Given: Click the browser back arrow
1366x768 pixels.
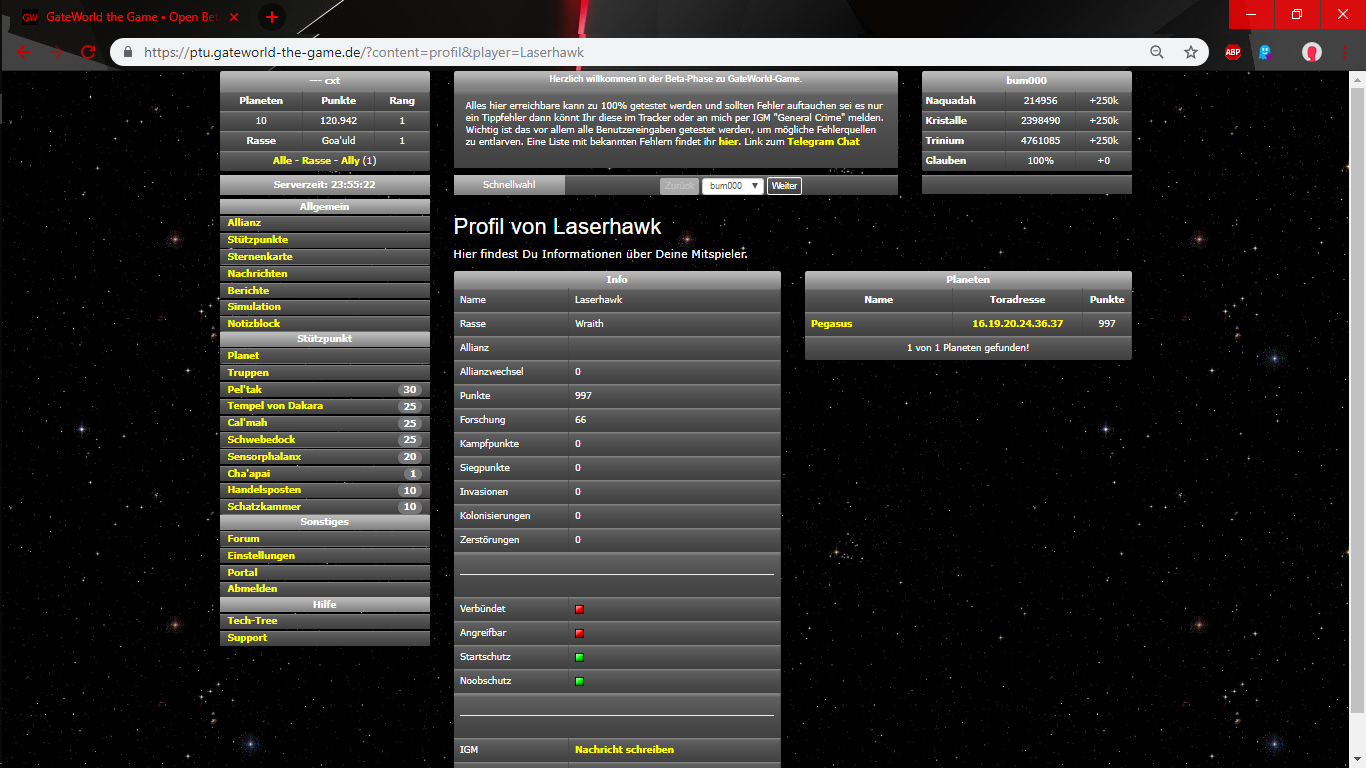Looking at the screenshot, I should [24, 52].
